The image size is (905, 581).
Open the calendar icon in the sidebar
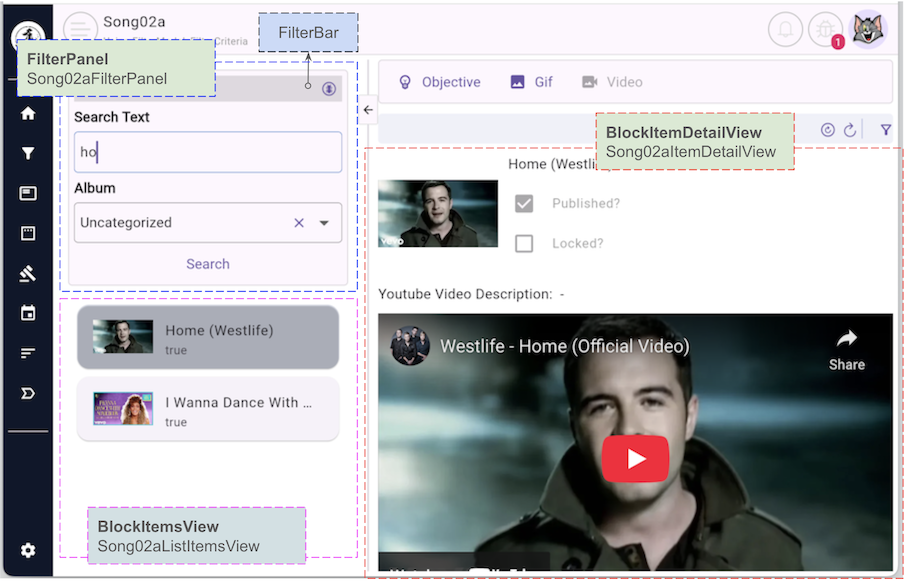(28, 314)
